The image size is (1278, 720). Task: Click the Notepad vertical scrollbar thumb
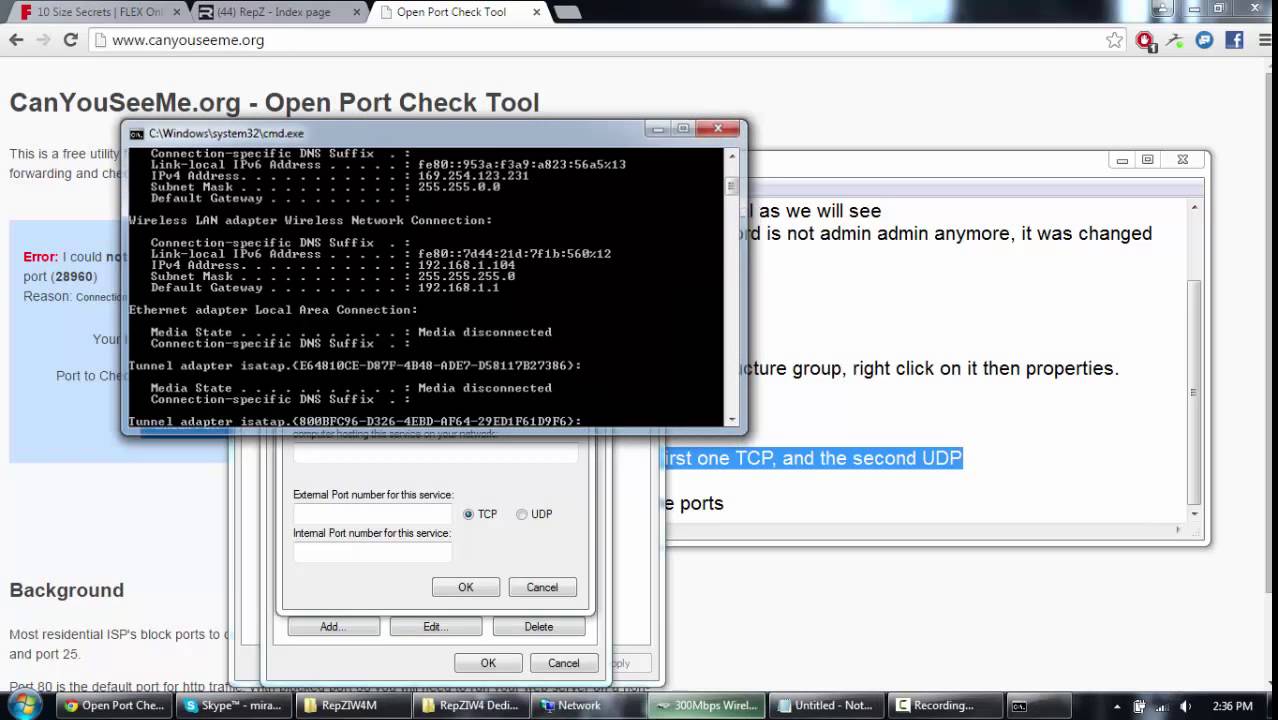click(1193, 392)
